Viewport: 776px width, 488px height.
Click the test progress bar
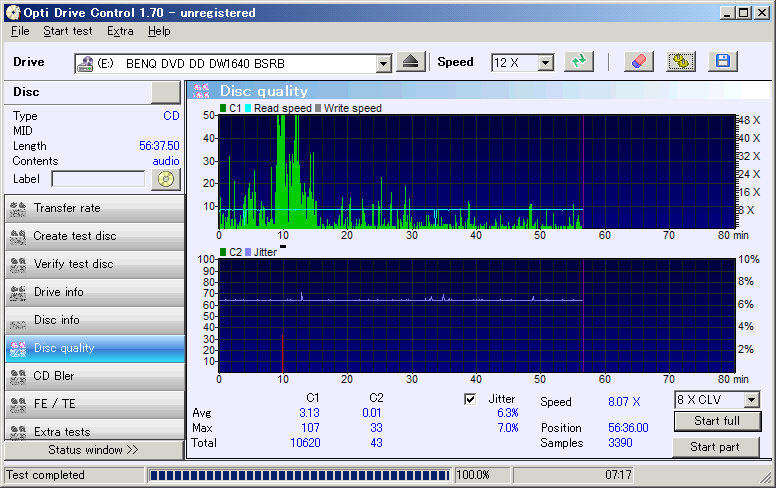pyautogui.click(x=298, y=475)
